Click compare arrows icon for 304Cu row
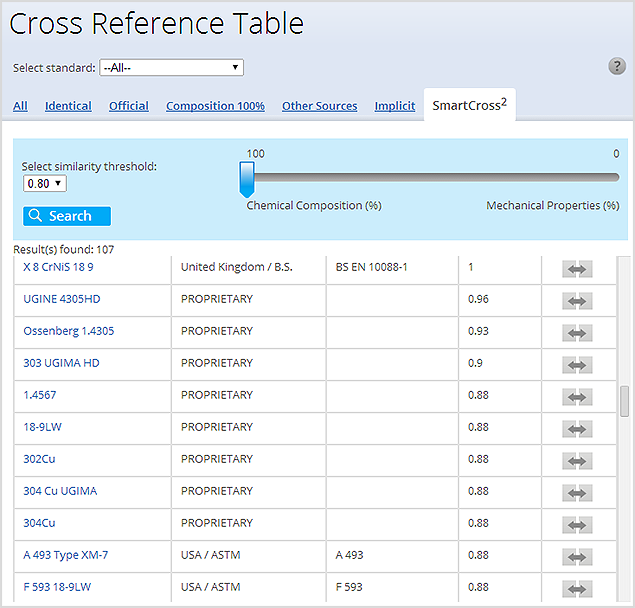 (x=577, y=525)
